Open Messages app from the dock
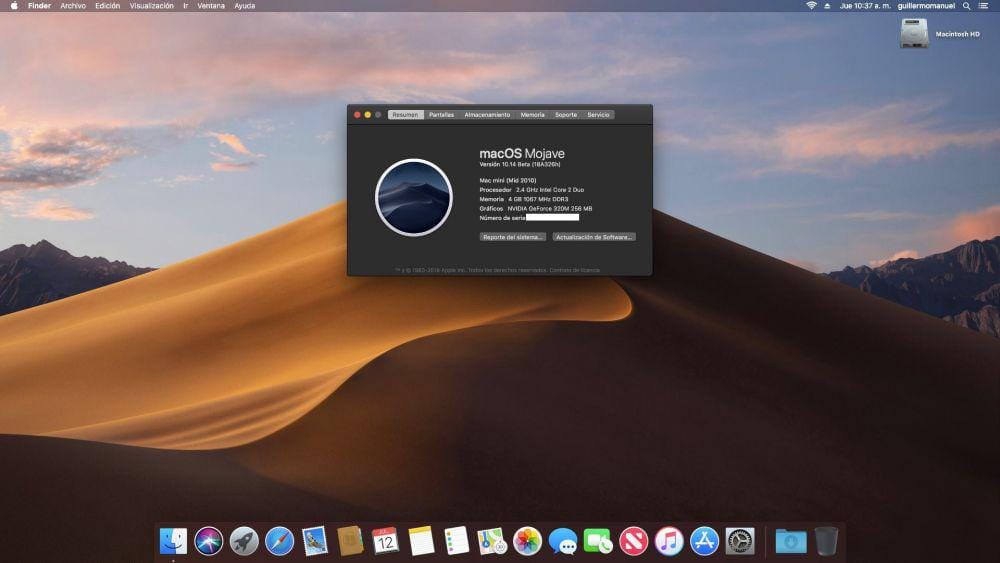Viewport: 1000px width, 563px height. [x=563, y=541]
